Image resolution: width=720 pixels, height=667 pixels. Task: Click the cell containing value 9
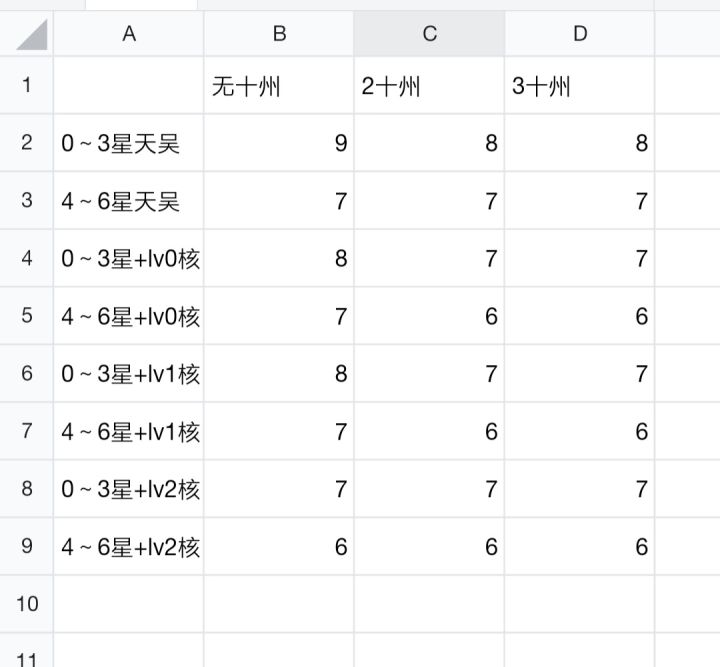pos(279,143)
